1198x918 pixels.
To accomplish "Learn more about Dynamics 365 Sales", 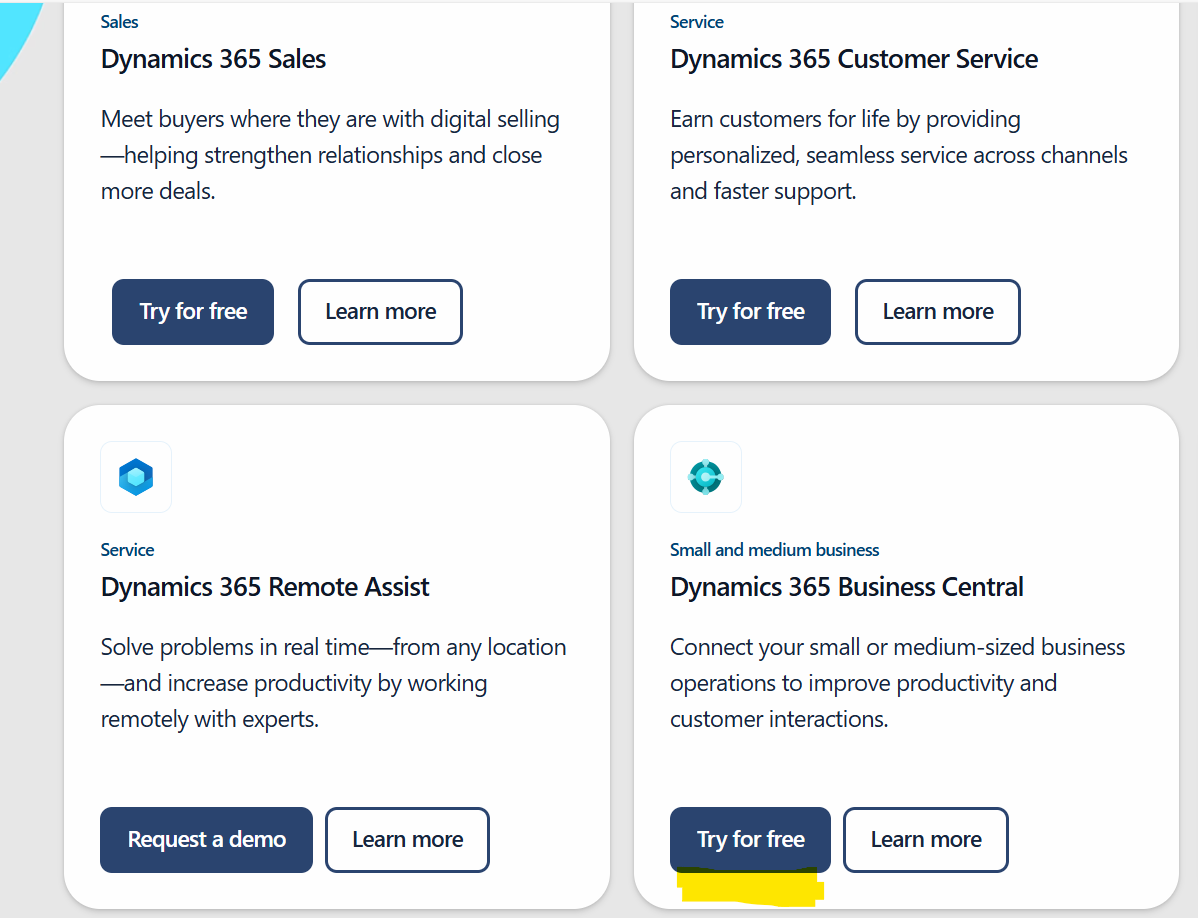I will point(380,311).
